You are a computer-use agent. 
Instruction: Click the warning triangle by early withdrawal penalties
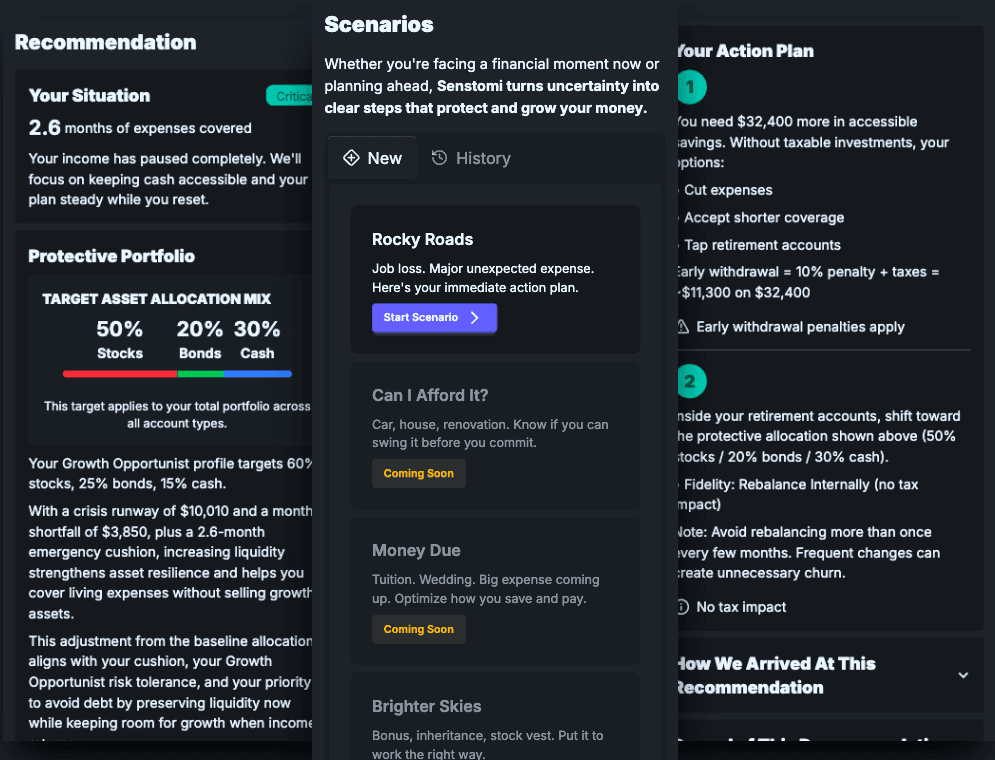683,327
